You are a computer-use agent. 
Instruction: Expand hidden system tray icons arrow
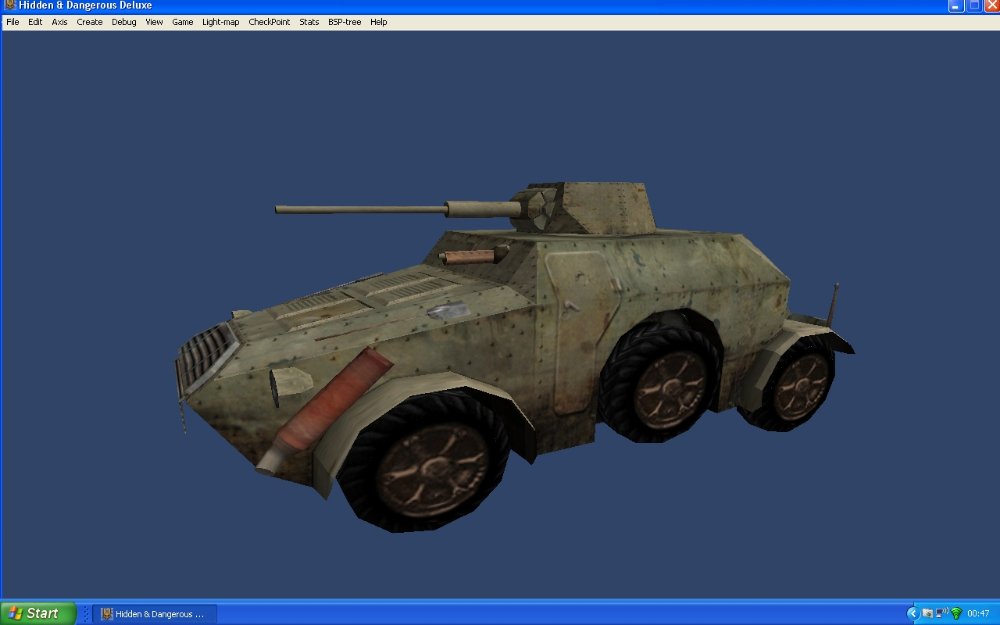(912, 613)
